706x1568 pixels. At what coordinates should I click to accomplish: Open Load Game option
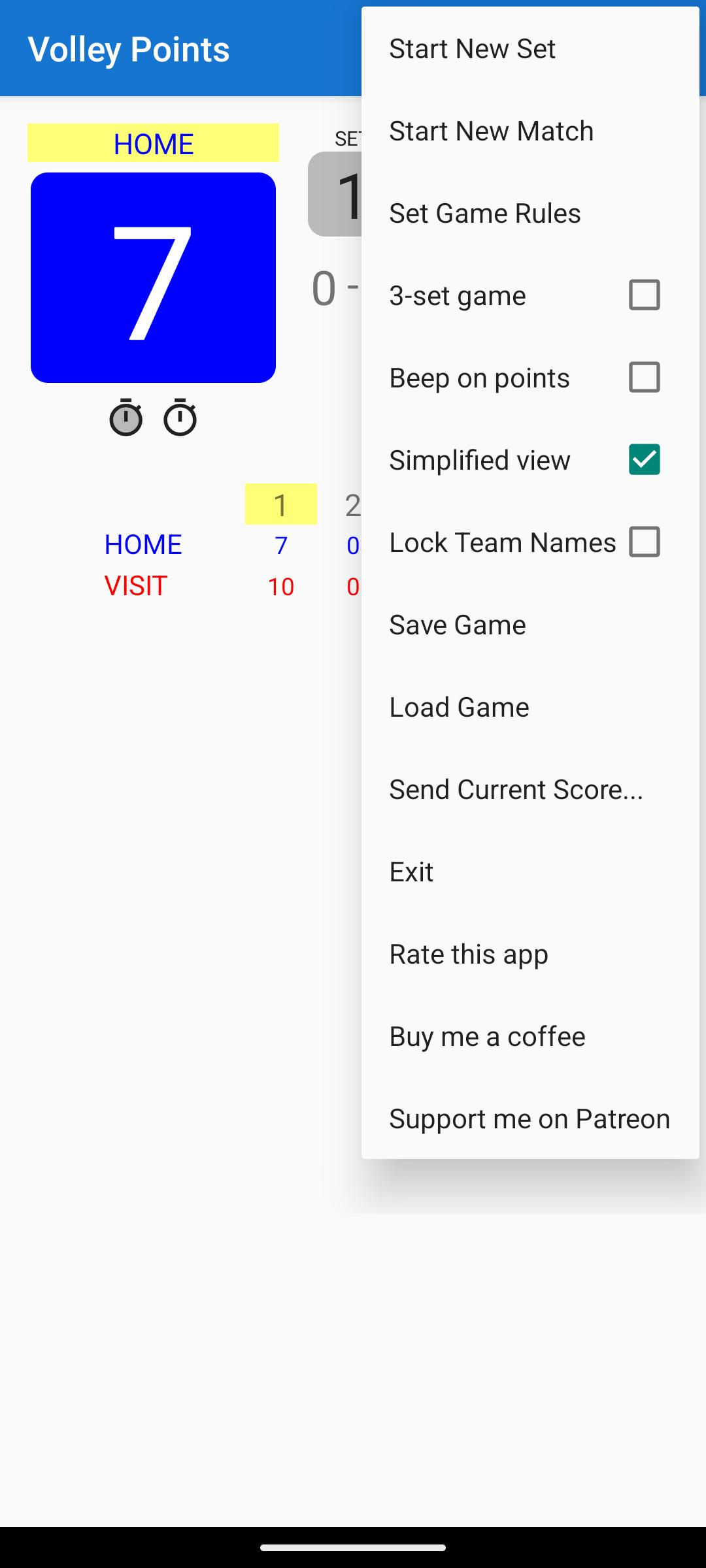pos(459,708)
